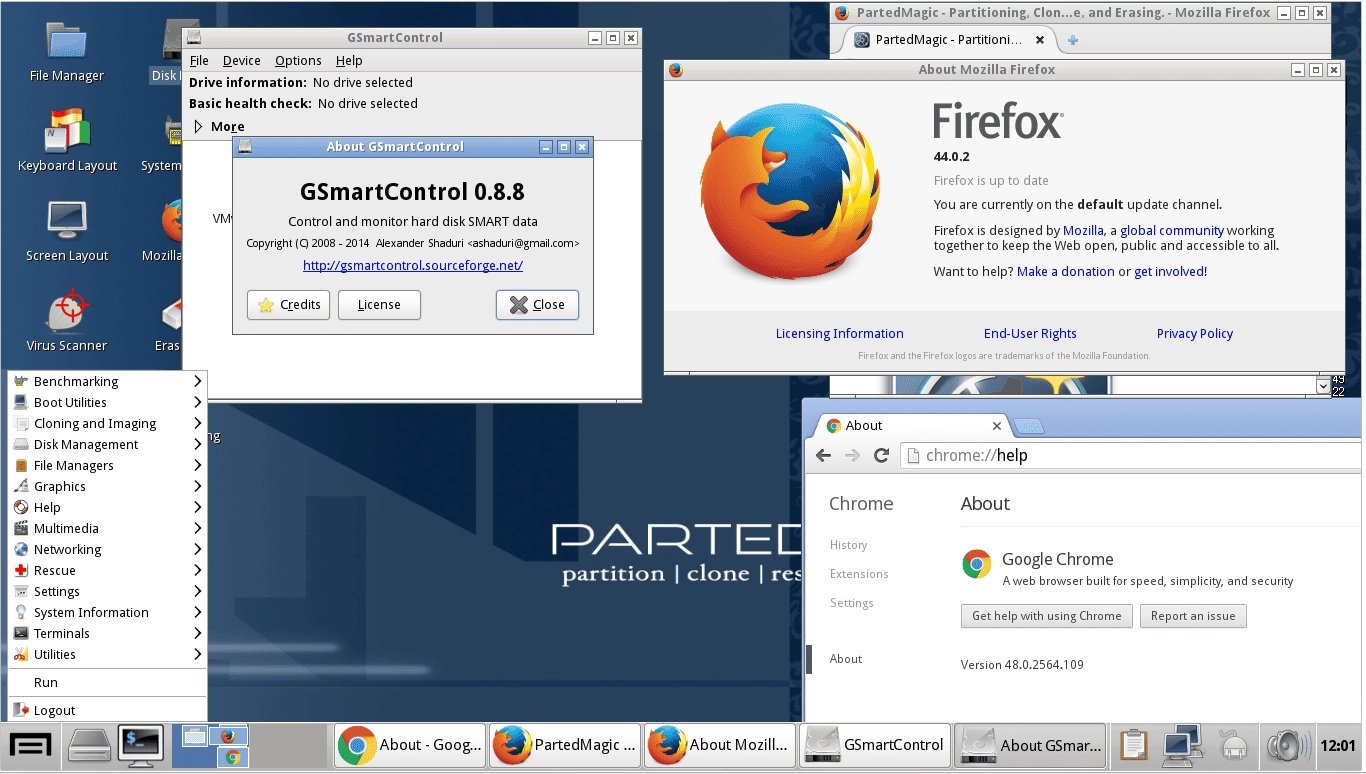Close the PartedMagic tab in Firefox
The image size is (1366, 774).
[1040, 40]
